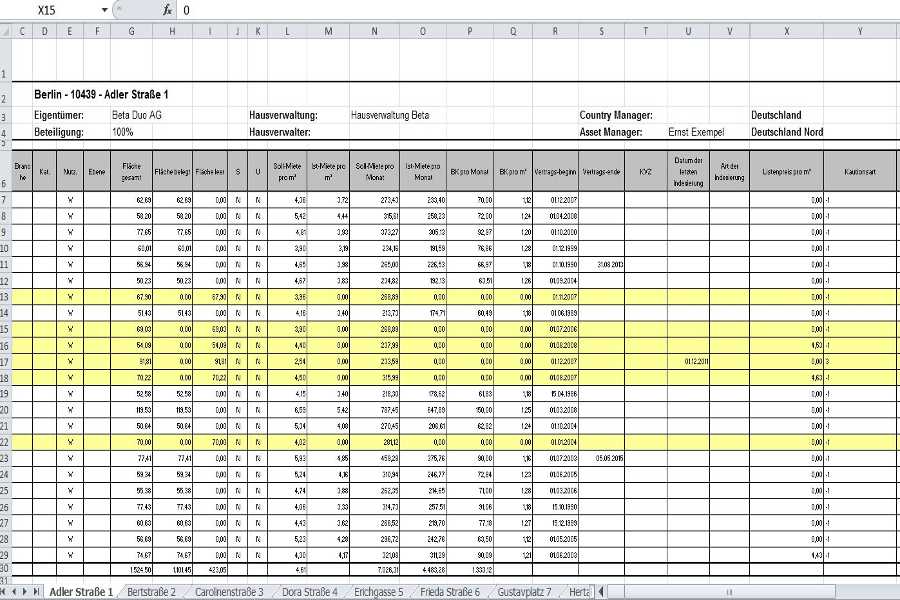Jump to the first sheet tab arrow
The image size is (900, 600).
[x=5, y=591]
